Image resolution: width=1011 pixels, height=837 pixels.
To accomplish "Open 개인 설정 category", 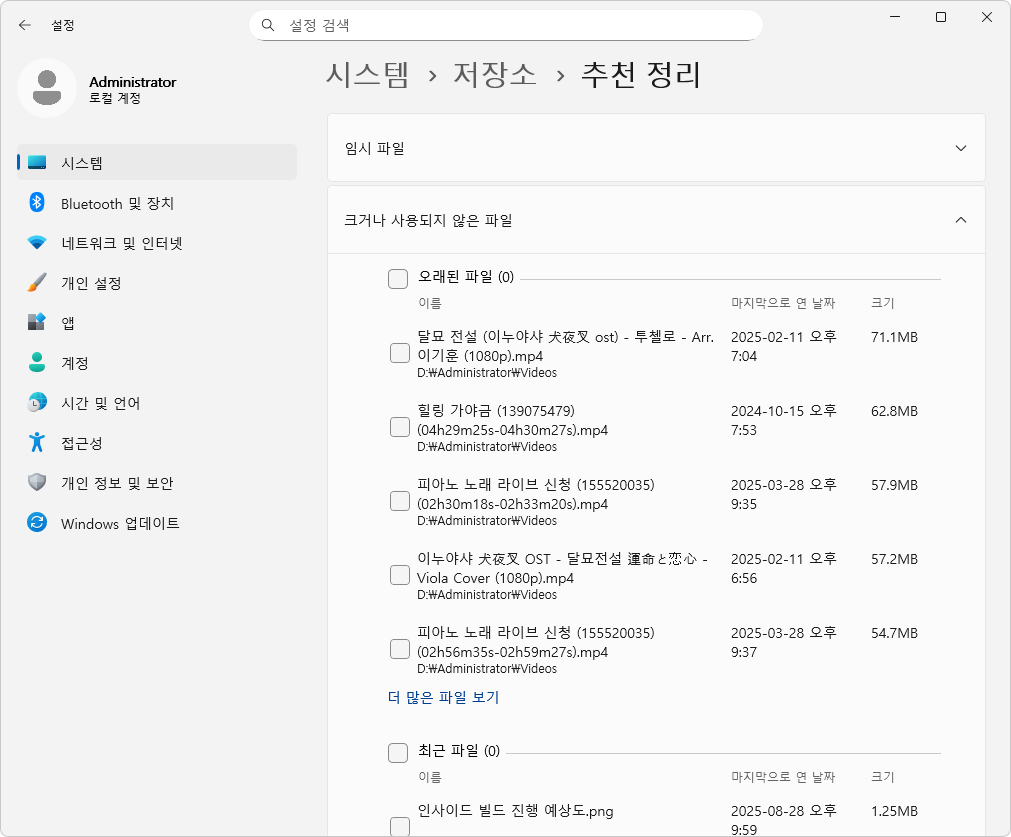I will pyautogui.click(x=157, y=283).
